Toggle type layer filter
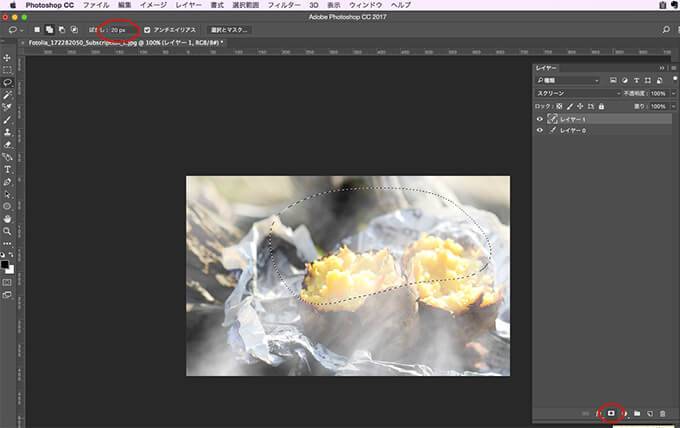This screenshot has height=428, width=680. (636, 81)
